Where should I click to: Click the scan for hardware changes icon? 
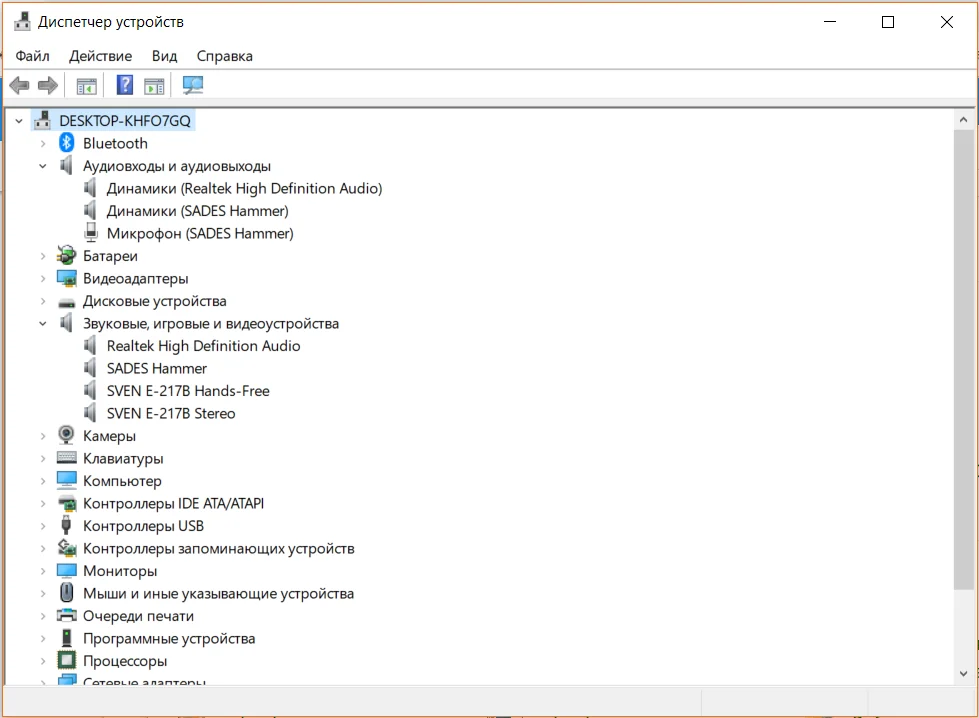[x=193, y=86]
